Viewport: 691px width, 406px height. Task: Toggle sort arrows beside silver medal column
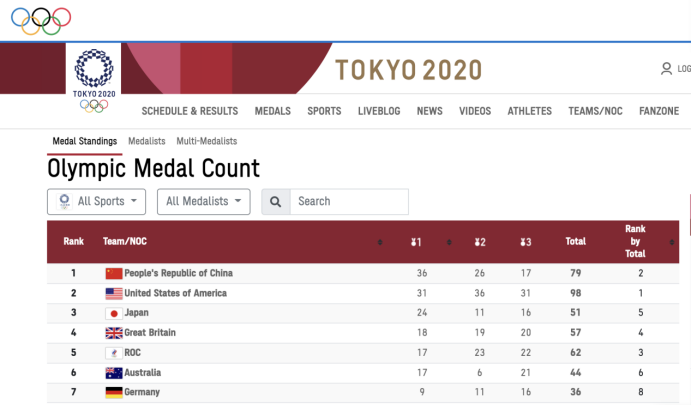pyautogui.click(x=449, y=242)
